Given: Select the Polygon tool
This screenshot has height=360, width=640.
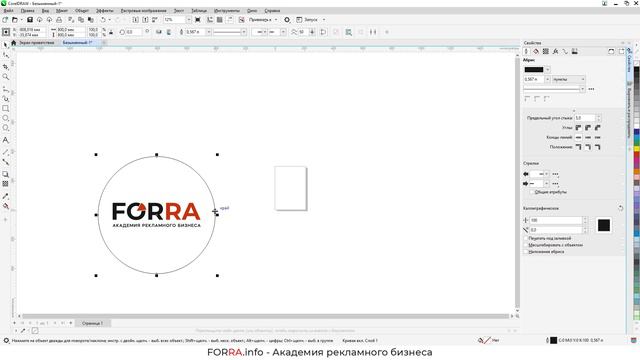Looking at the screenshot, I should [x=6, y=128].
